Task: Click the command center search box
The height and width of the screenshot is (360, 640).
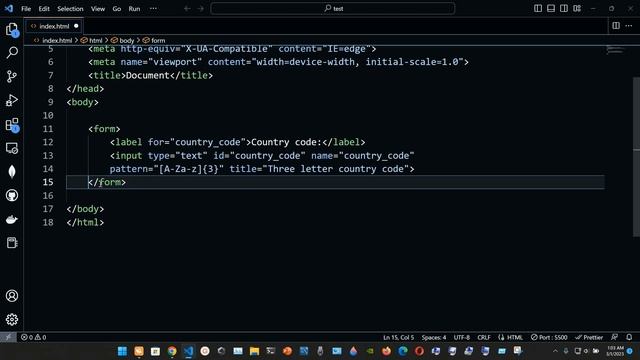Action: click(x=333, y=8)
